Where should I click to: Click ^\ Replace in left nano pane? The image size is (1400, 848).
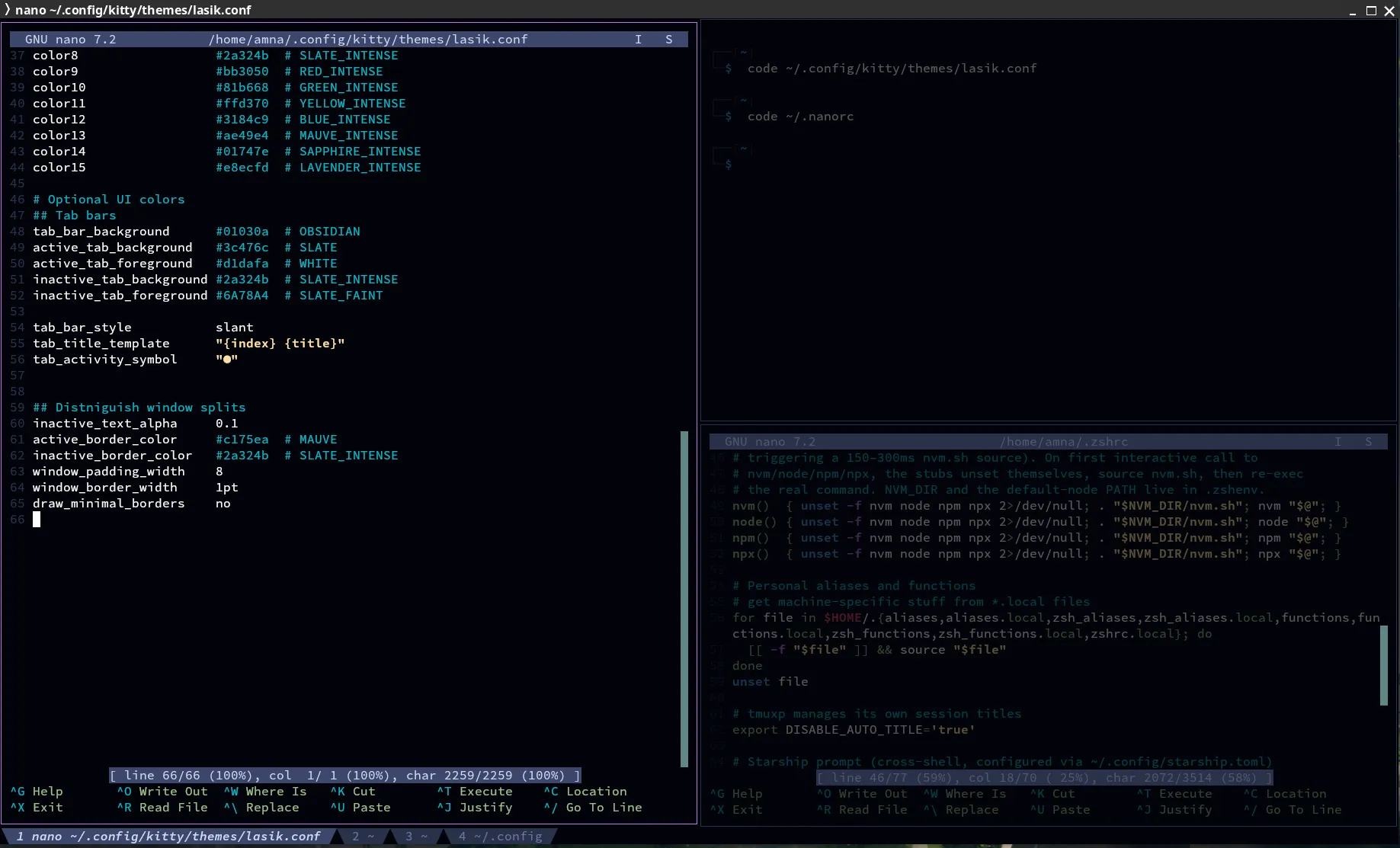(261, 807)
